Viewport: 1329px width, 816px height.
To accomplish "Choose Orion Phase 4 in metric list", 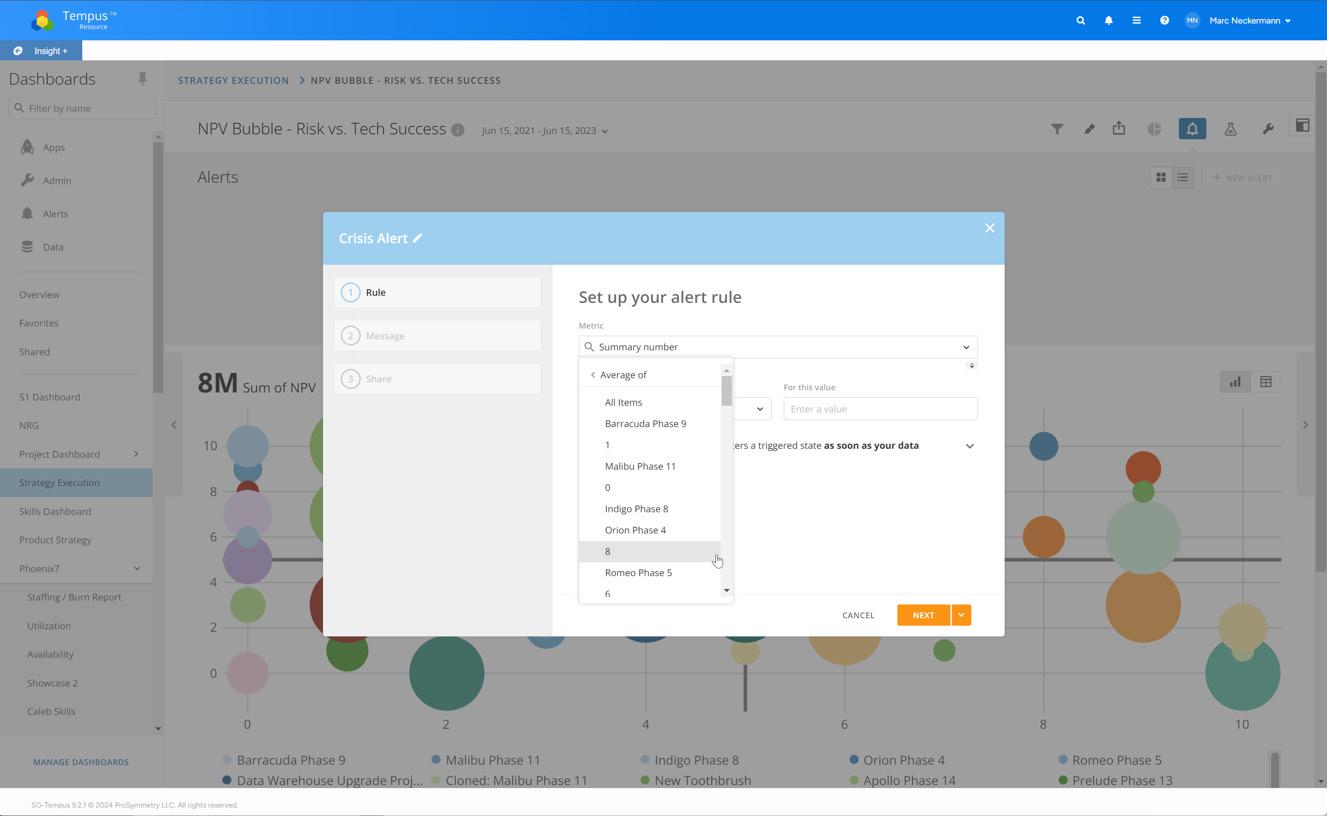I will point(650,530).
